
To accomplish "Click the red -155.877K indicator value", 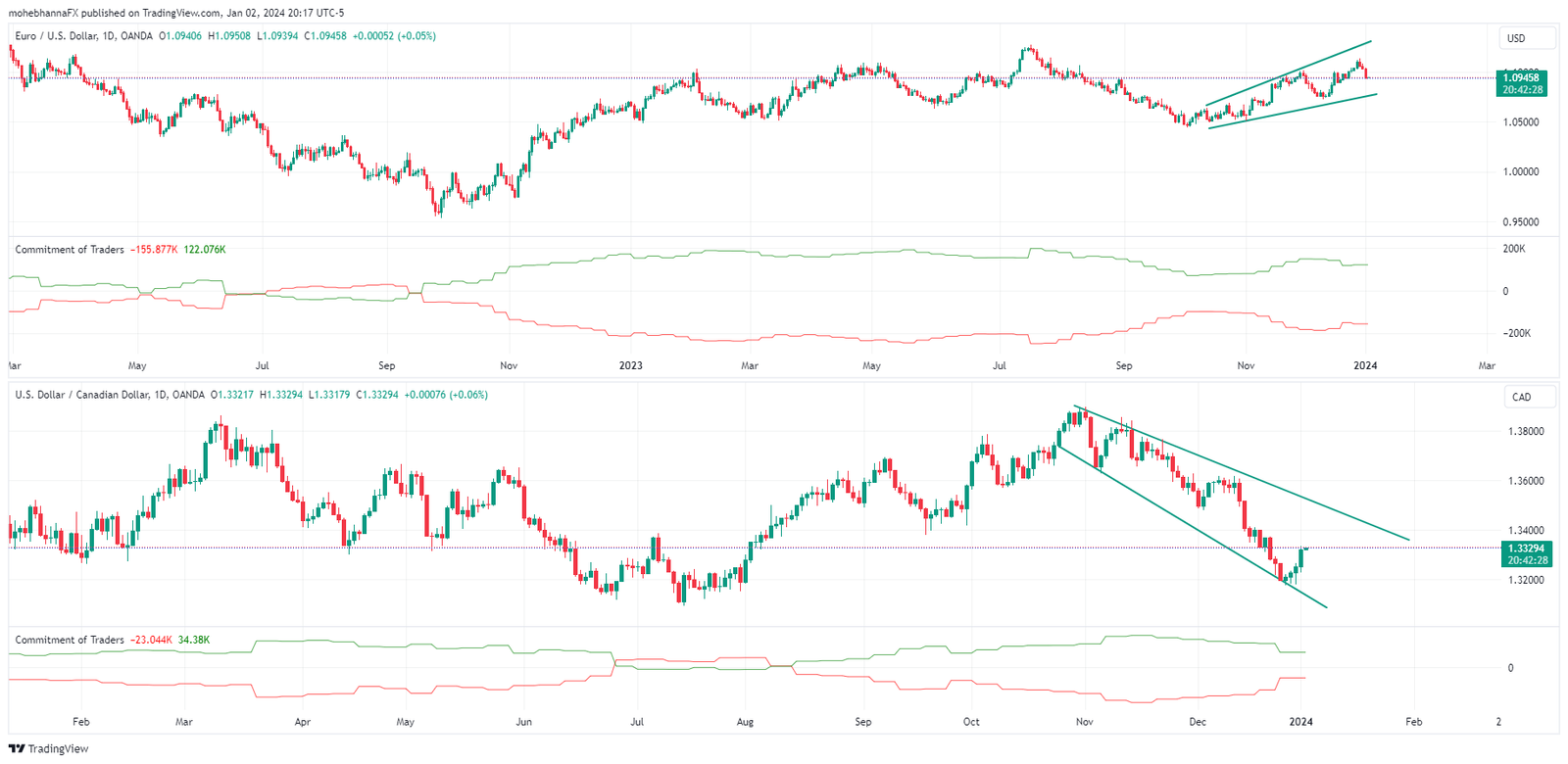I will tap(154, 250).
